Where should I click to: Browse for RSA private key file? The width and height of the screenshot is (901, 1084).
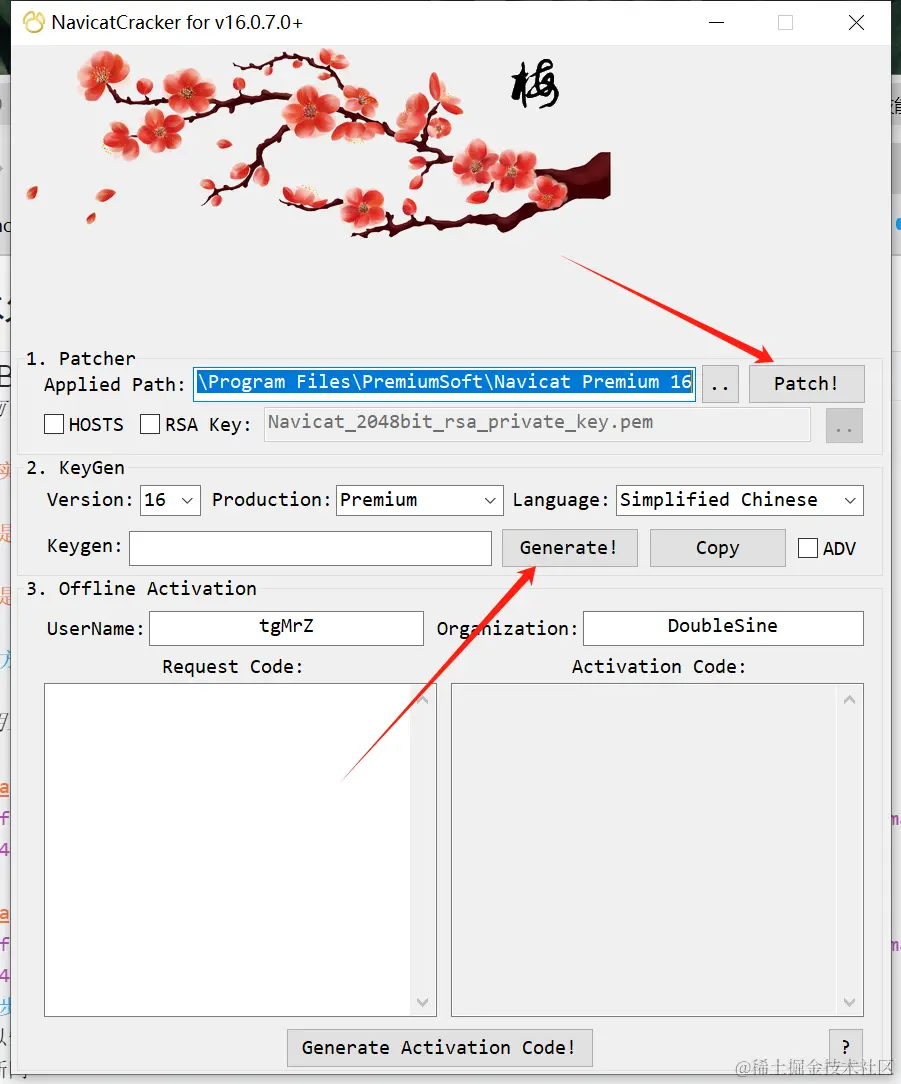[844, 425]
